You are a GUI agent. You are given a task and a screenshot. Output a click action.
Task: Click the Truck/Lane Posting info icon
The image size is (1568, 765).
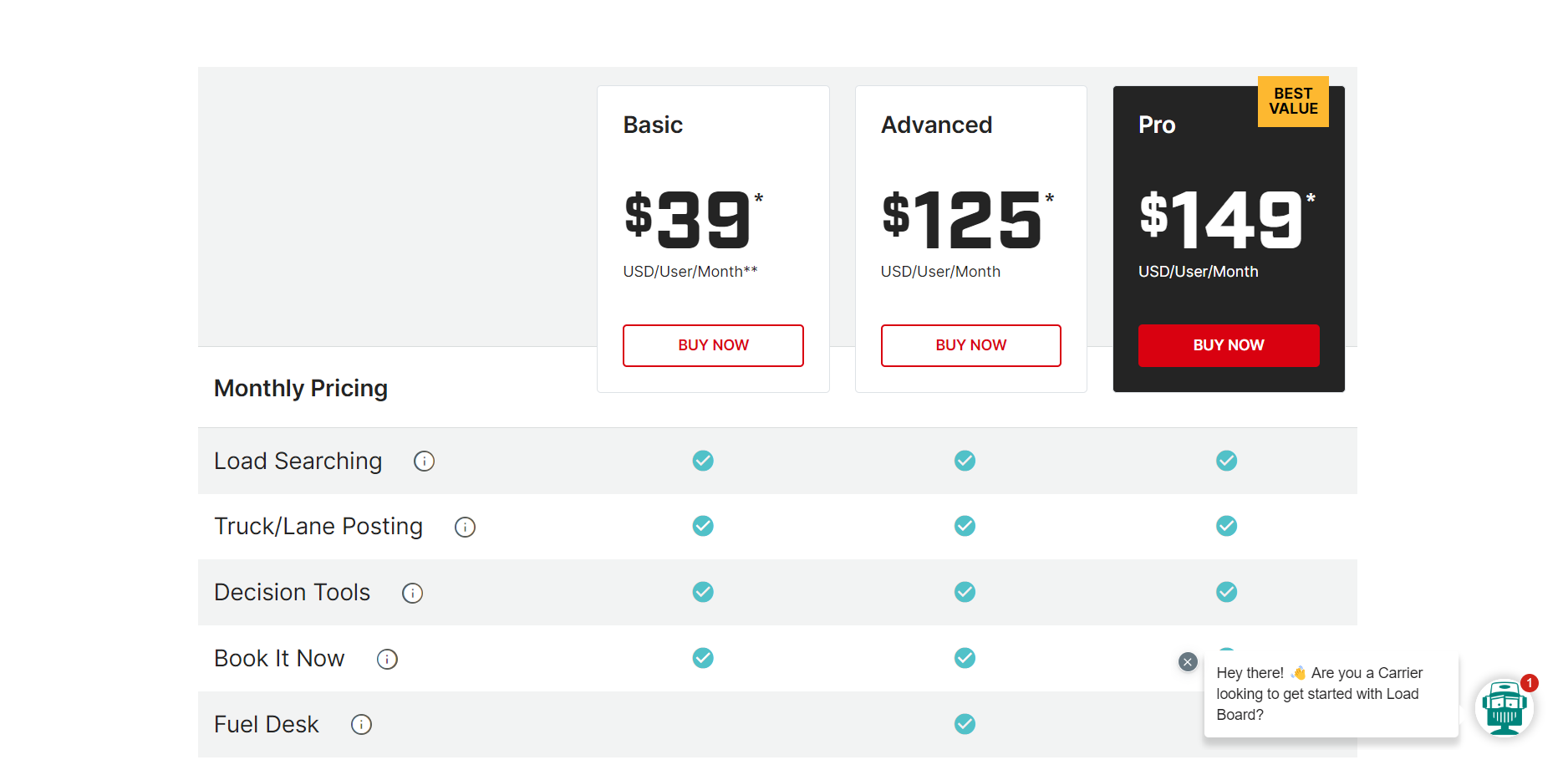tap(465, 527)
